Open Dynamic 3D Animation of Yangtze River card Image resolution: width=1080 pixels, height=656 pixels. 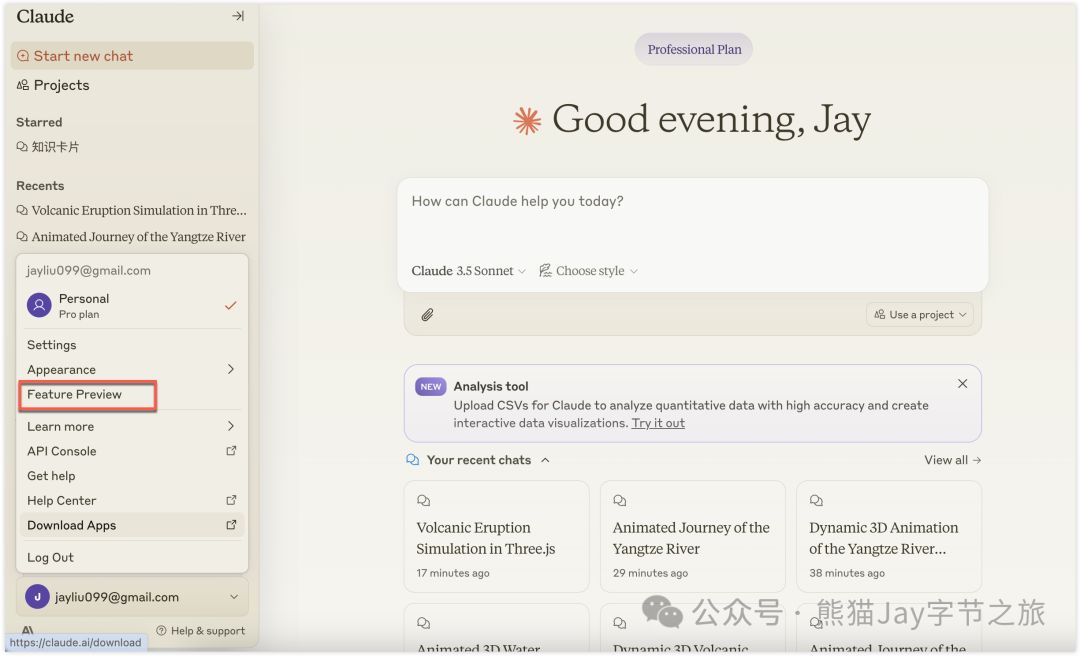pyautogui.click(x=889, y=537)
